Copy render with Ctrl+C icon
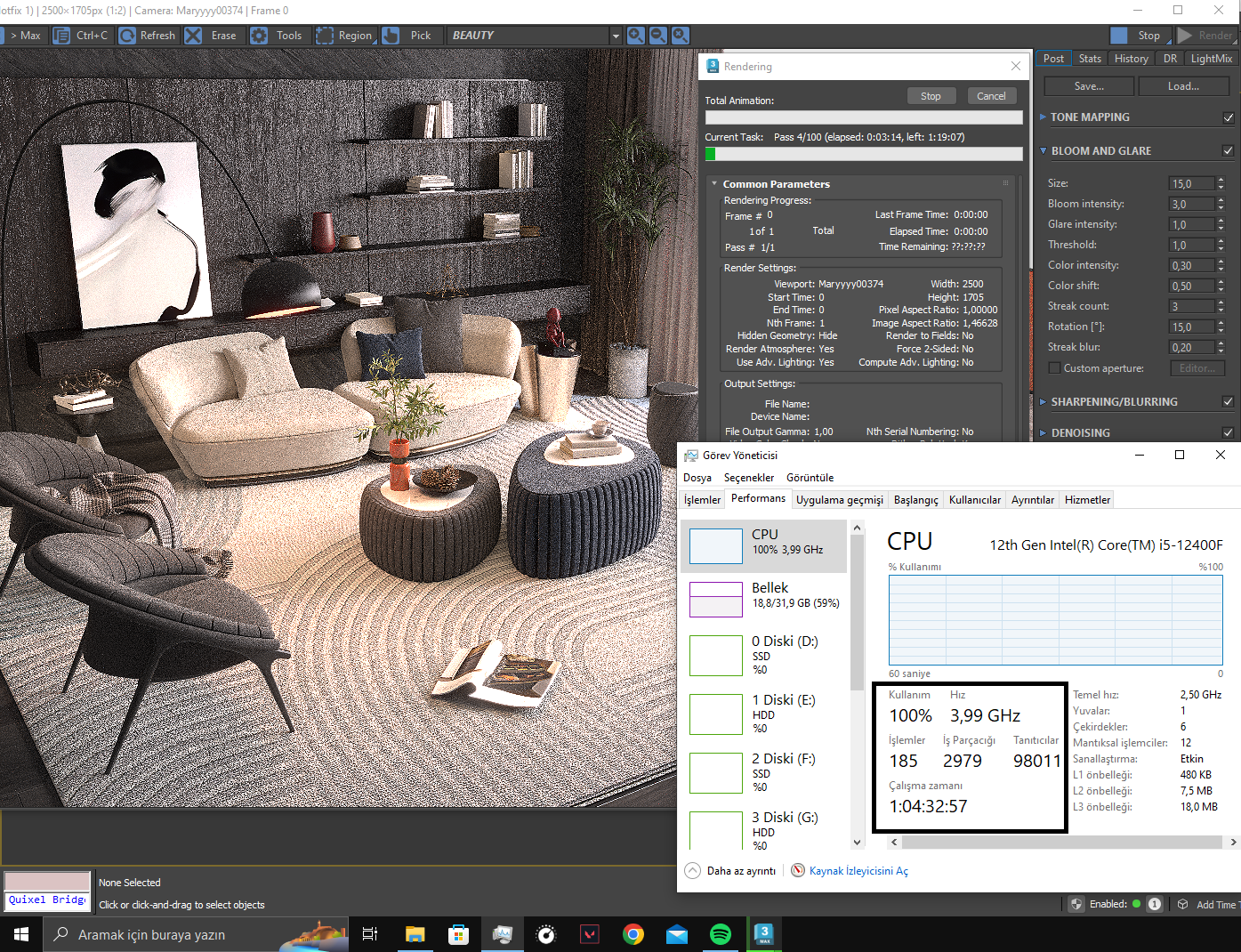This screenshot has width=1241, height=952. (61, 36)
